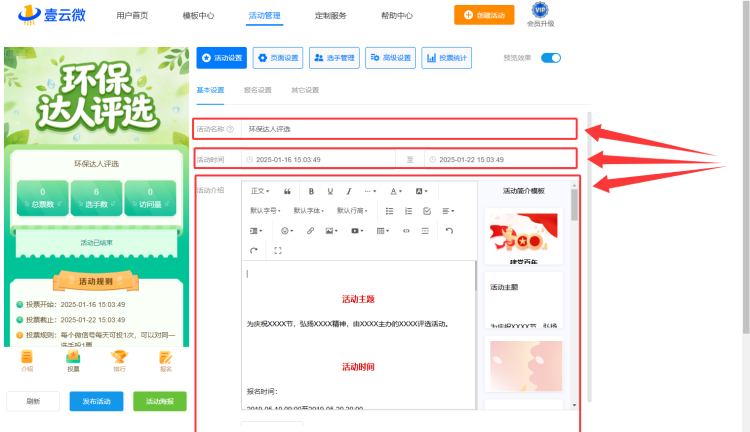
Task: Click the orange 创建活动 button
Action: tap(484, 15)
